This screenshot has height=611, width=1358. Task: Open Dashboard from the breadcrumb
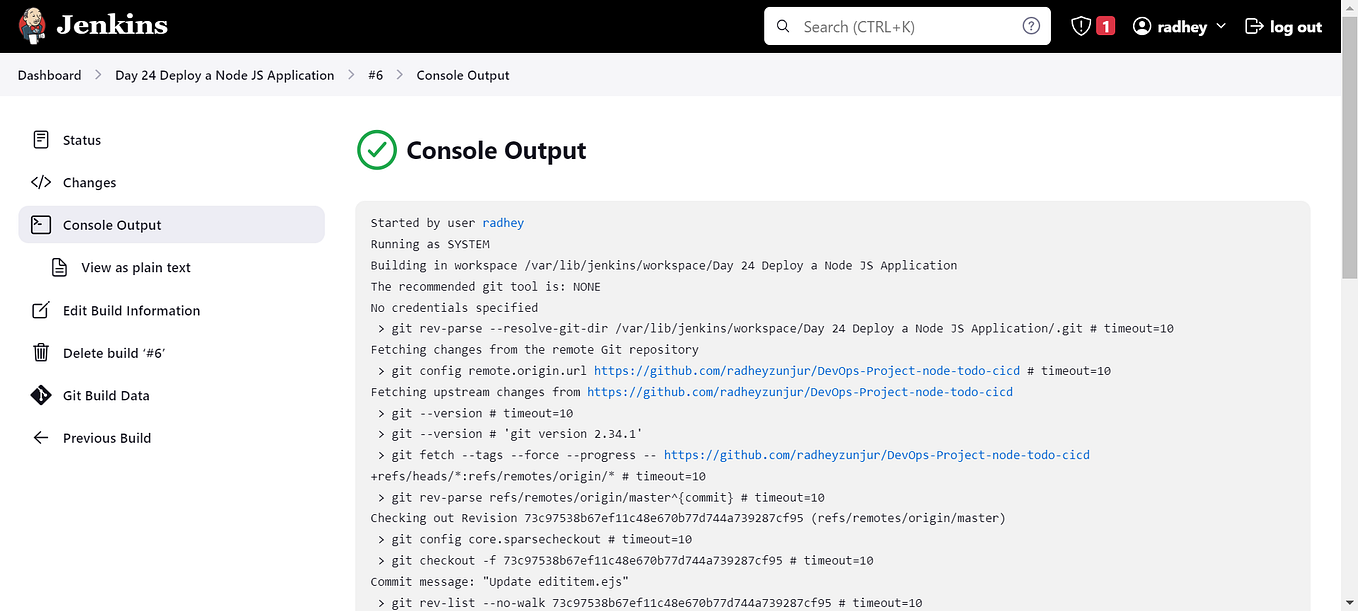coord(49,75)
